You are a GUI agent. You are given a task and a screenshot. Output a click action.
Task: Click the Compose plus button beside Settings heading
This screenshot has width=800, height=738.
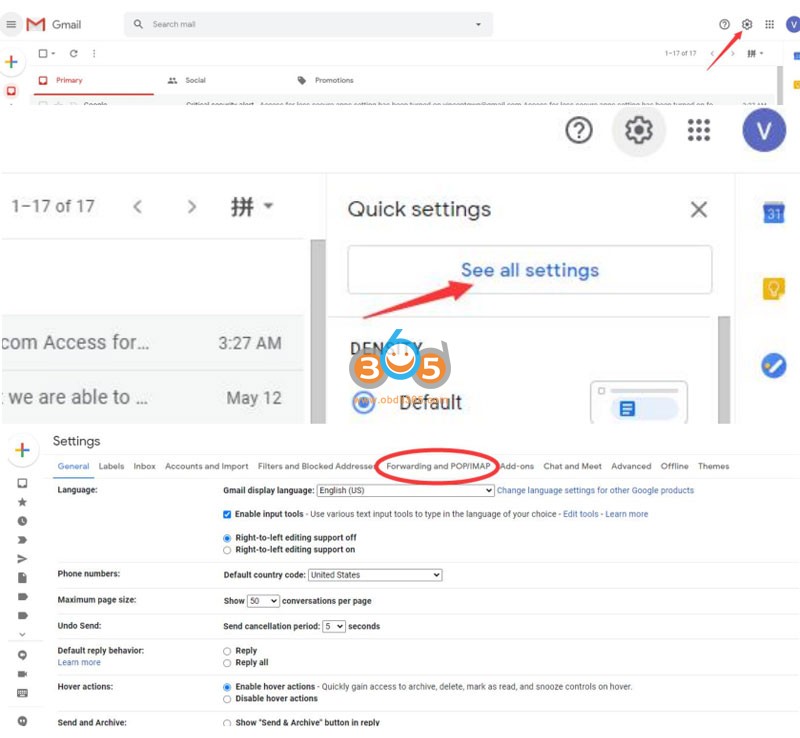pos(22,450)
